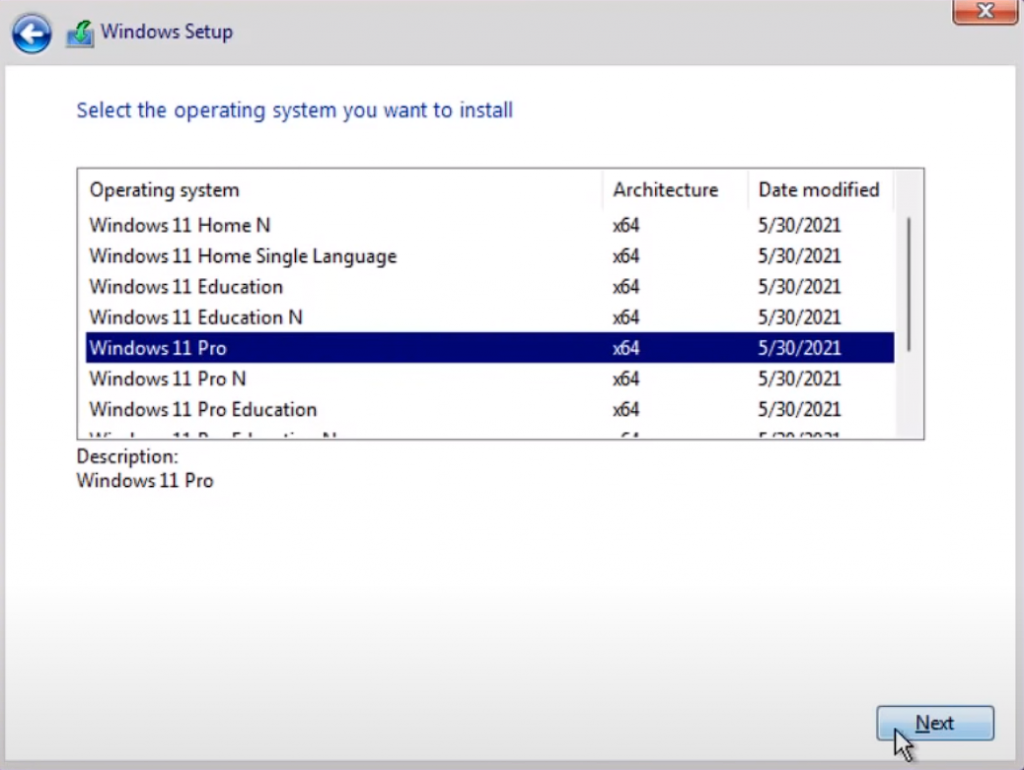Image resolution: width=1024 pixels, height=770 pixels.
Task: Click the Date modified column header
Action: pos(820,190)
